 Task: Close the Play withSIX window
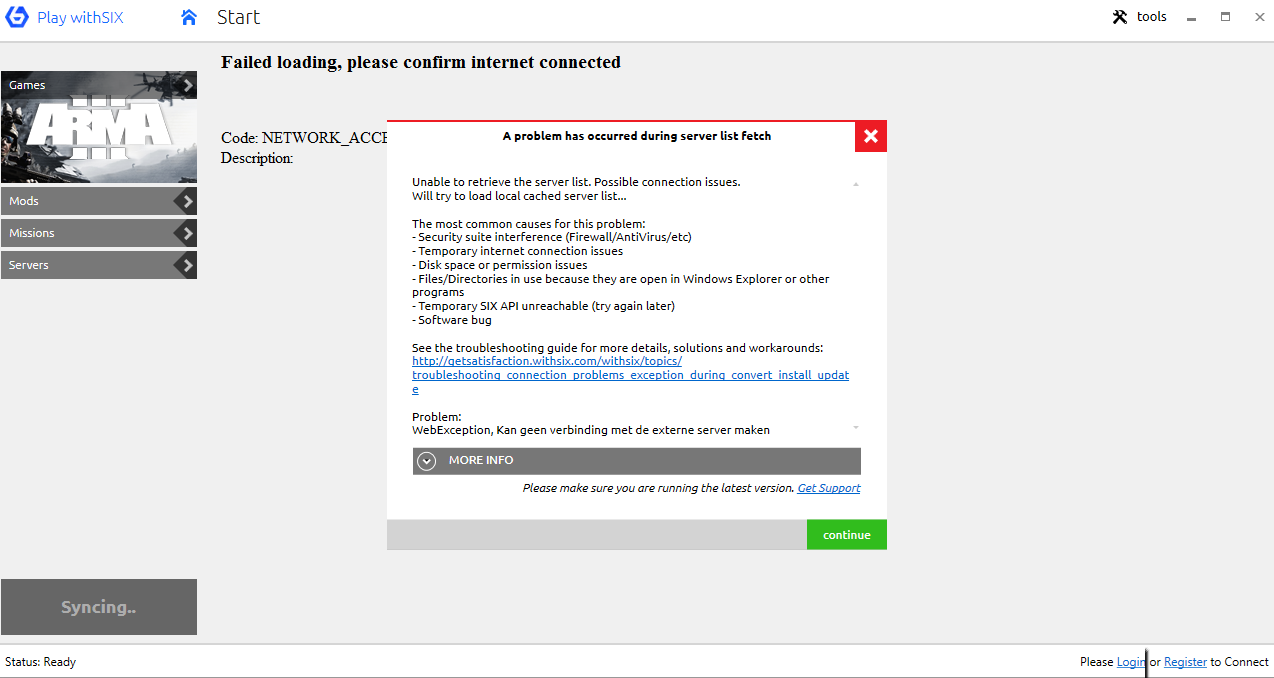(1259, 17)
